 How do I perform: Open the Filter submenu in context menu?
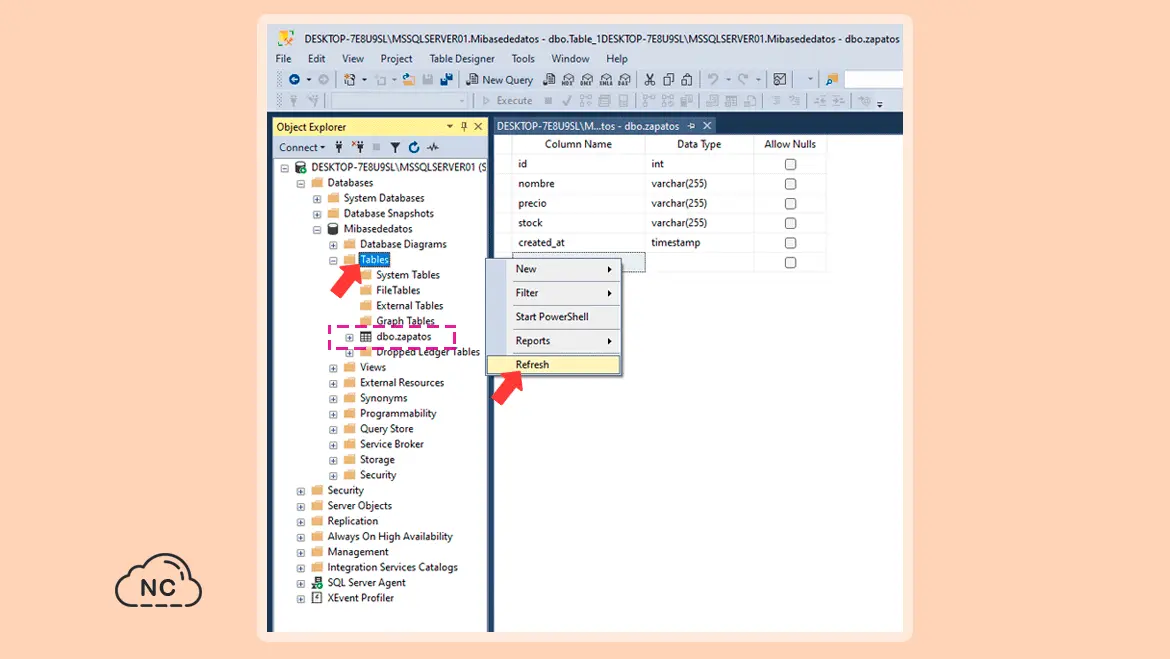553,293
